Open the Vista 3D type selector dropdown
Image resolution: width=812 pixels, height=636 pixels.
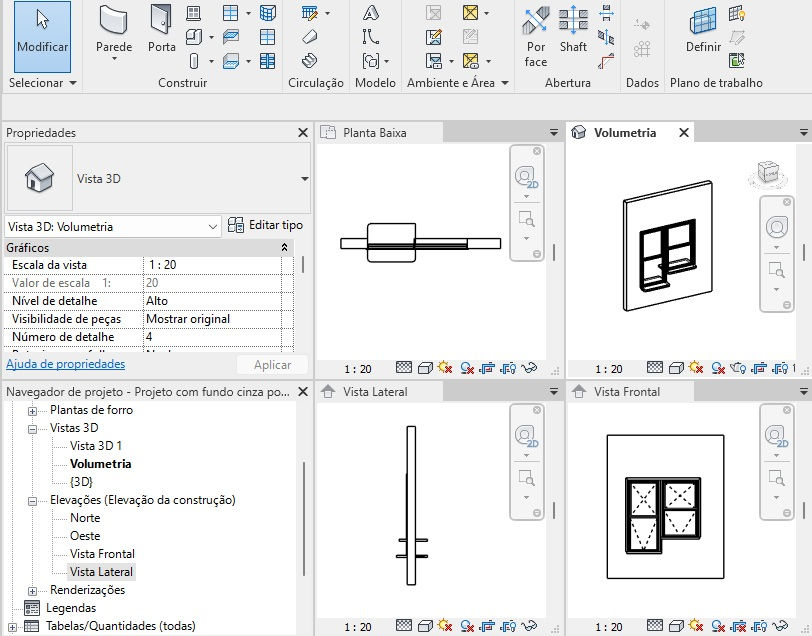click(x=304, y=179)
